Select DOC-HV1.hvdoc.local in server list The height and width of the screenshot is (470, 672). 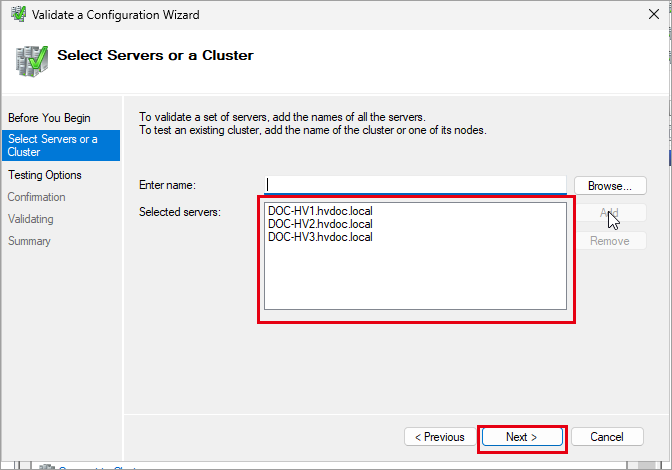tap(320, 211)
